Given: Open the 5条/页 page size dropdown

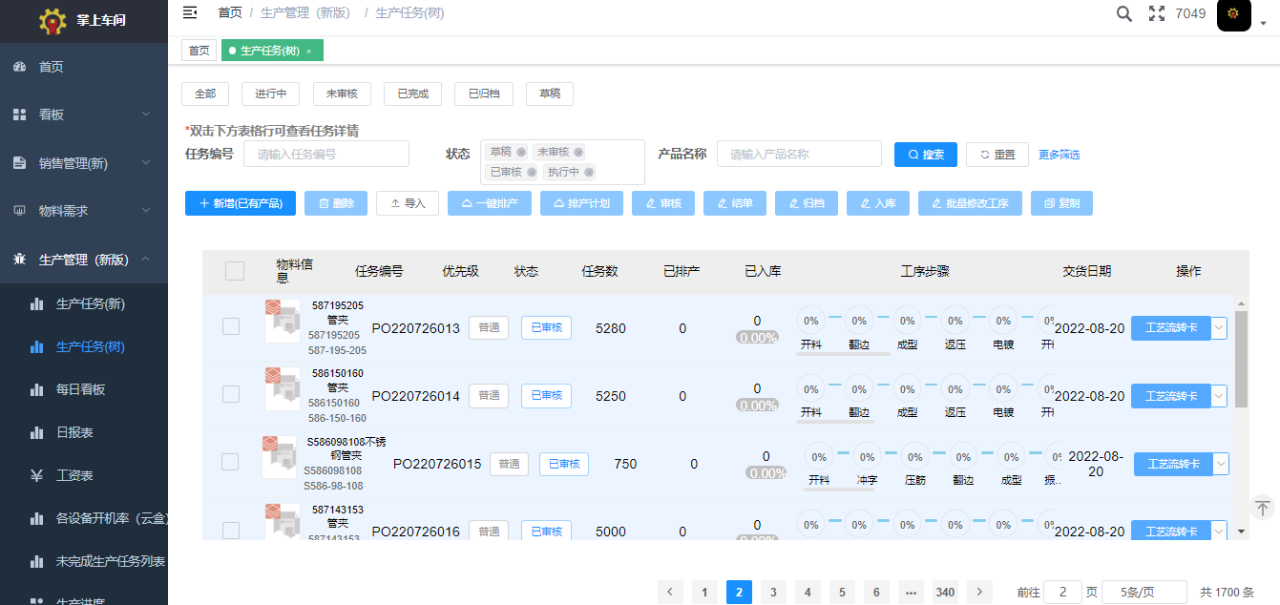Looking at the screenshot, I should click(x=1144, y=592).
